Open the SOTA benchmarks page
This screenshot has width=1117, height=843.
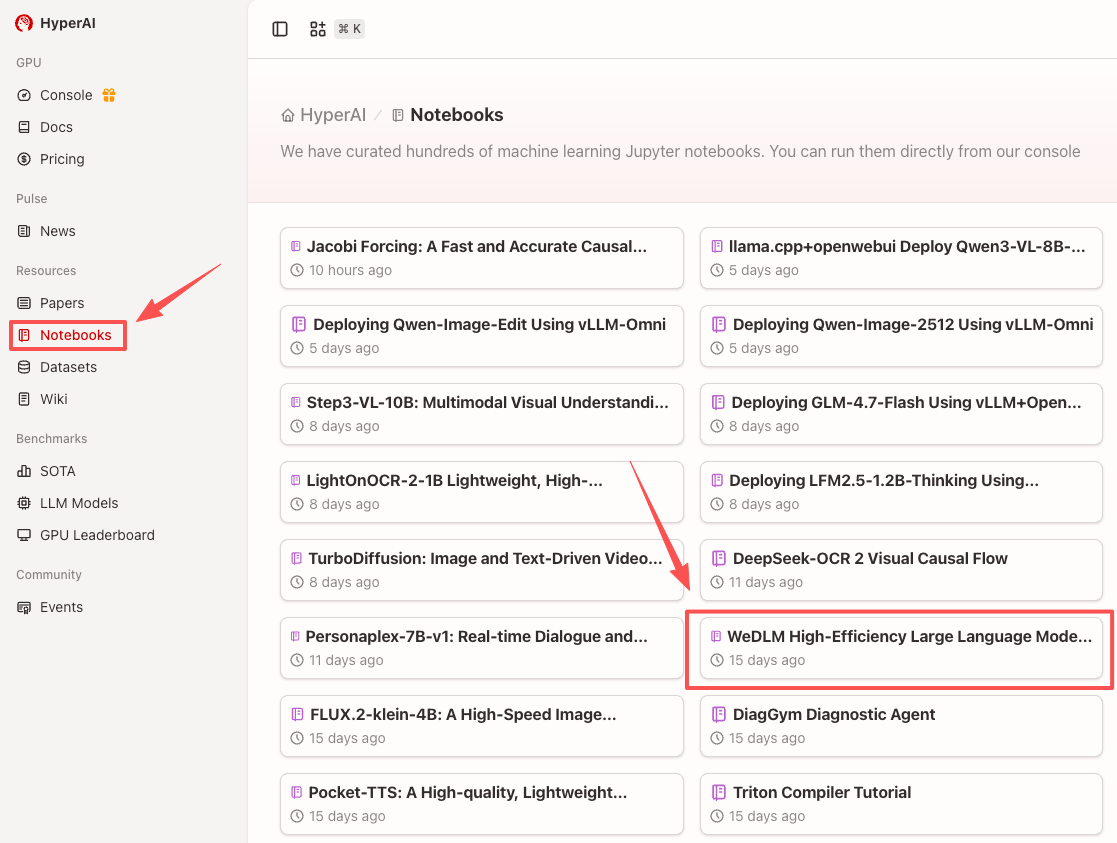[57, 471]
